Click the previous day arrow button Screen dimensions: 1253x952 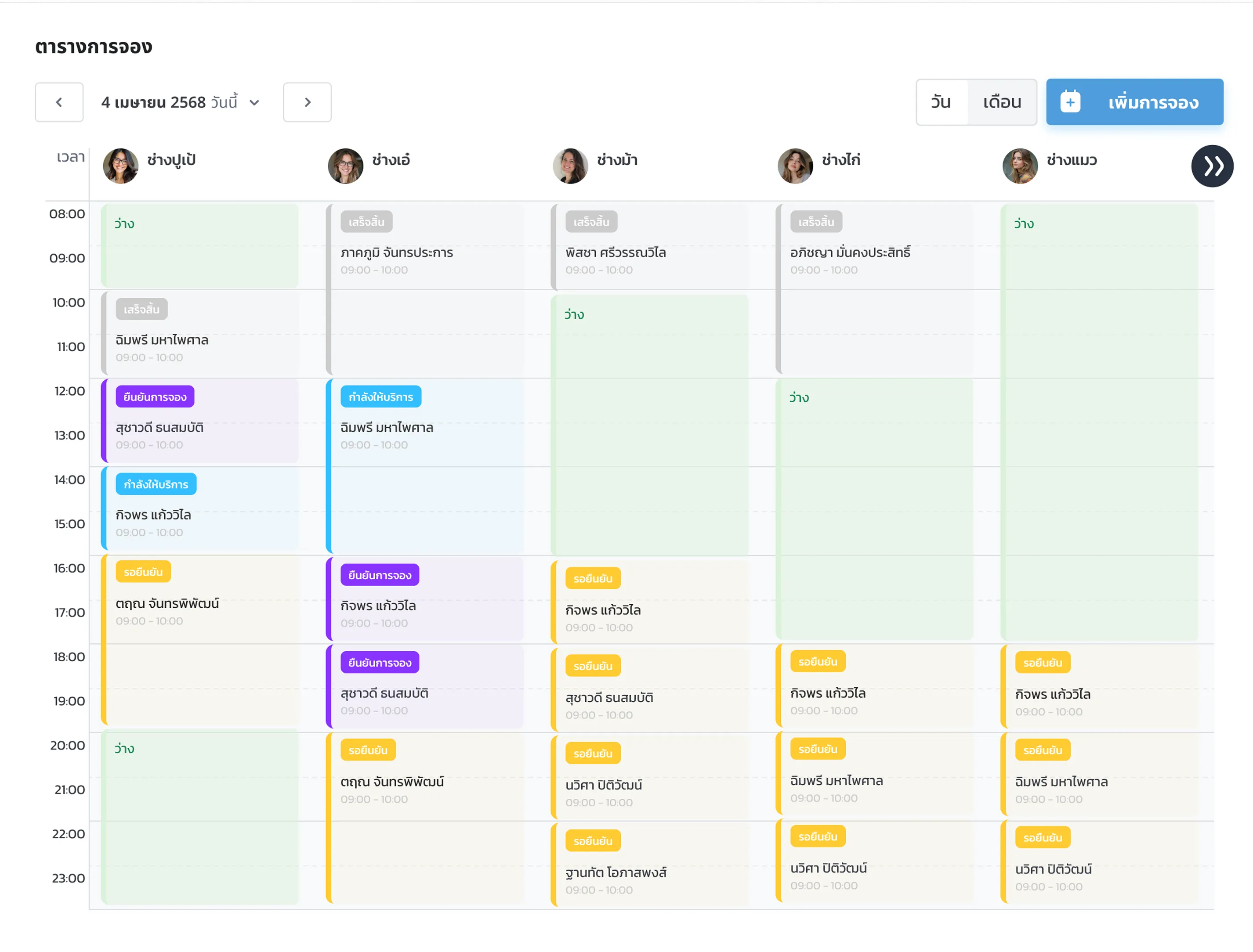(x=59, y=102)
